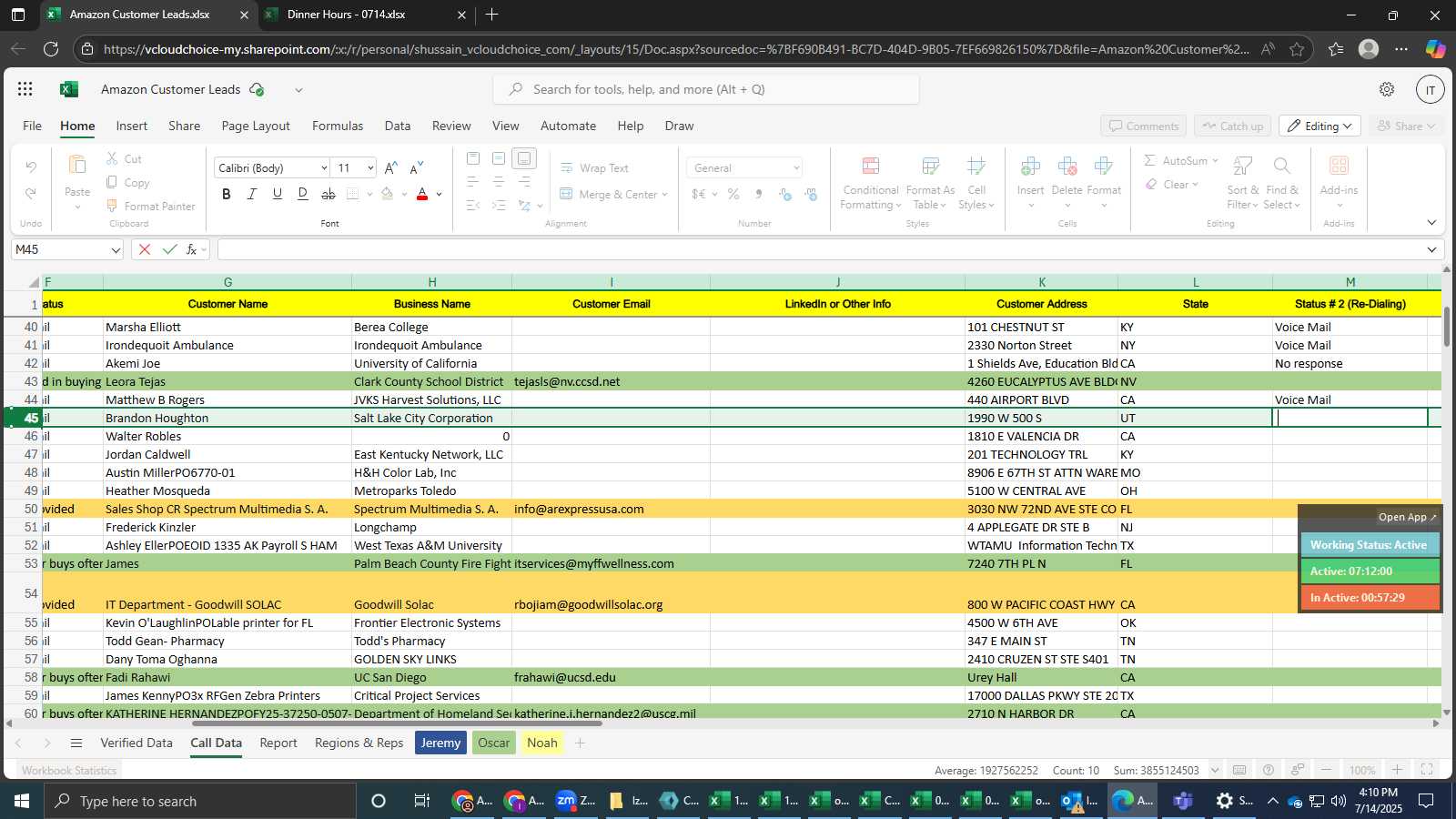This screenshot has width=1456, height=819.
Task: Open Editing mode dropdown
Action: 1319,126
